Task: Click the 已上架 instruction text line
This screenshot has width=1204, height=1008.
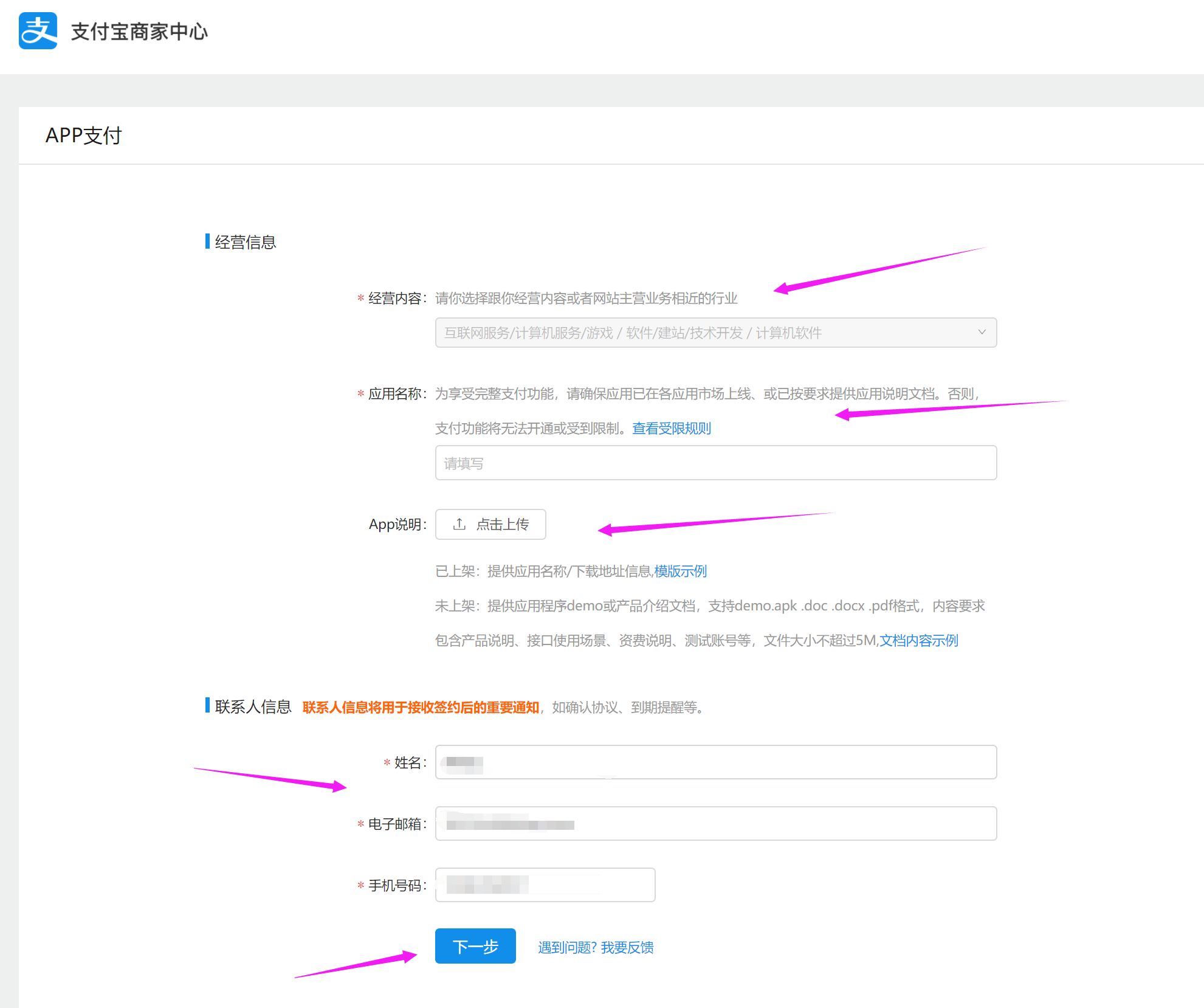Action: pos(571,571)
